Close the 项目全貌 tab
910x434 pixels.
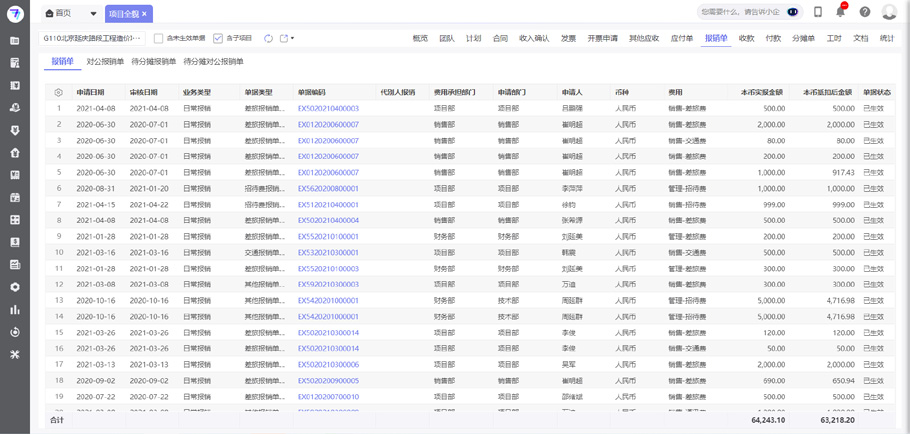tap(144, 14)
